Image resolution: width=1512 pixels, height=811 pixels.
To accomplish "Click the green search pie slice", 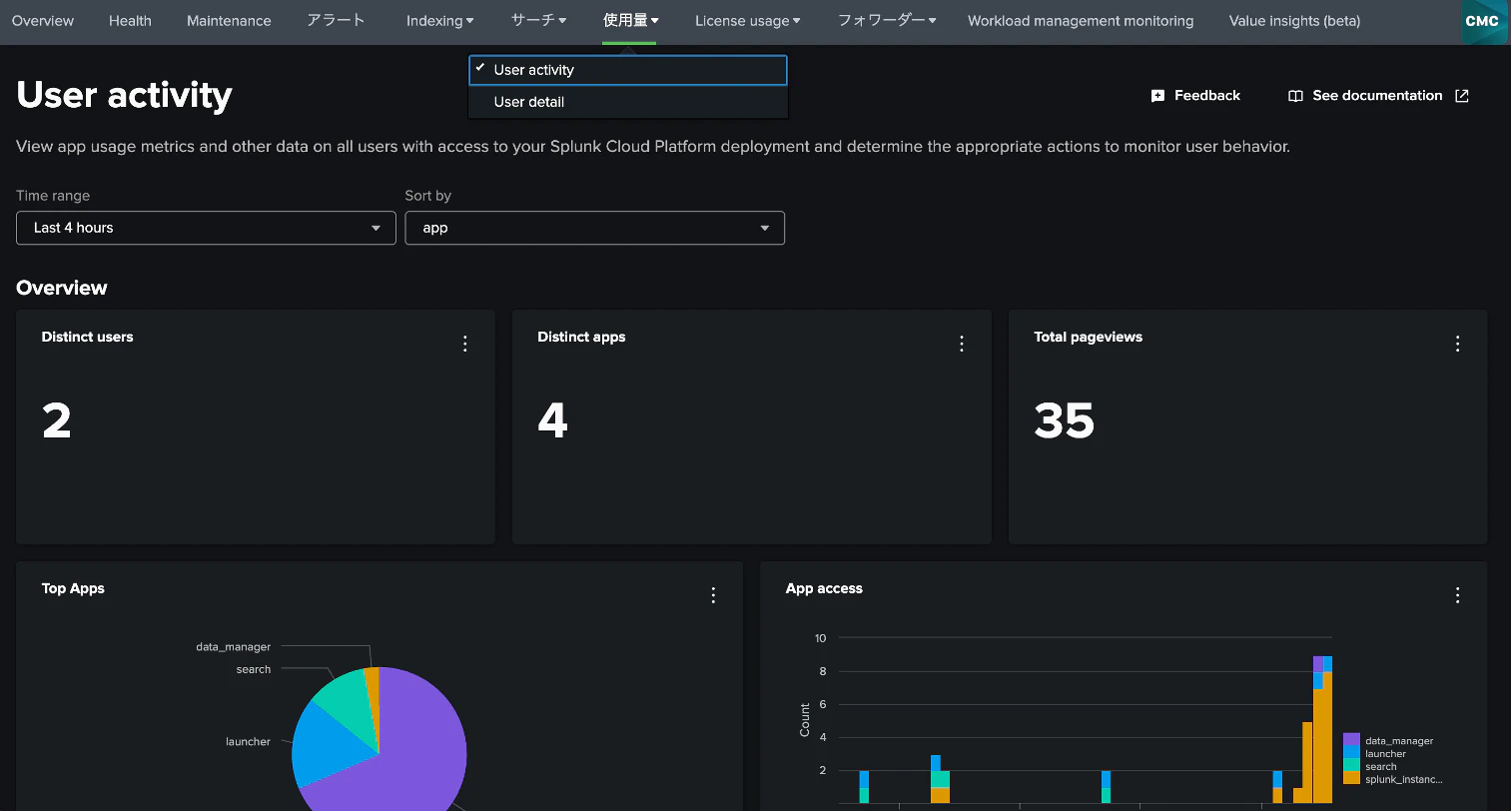I will [346, 698].
